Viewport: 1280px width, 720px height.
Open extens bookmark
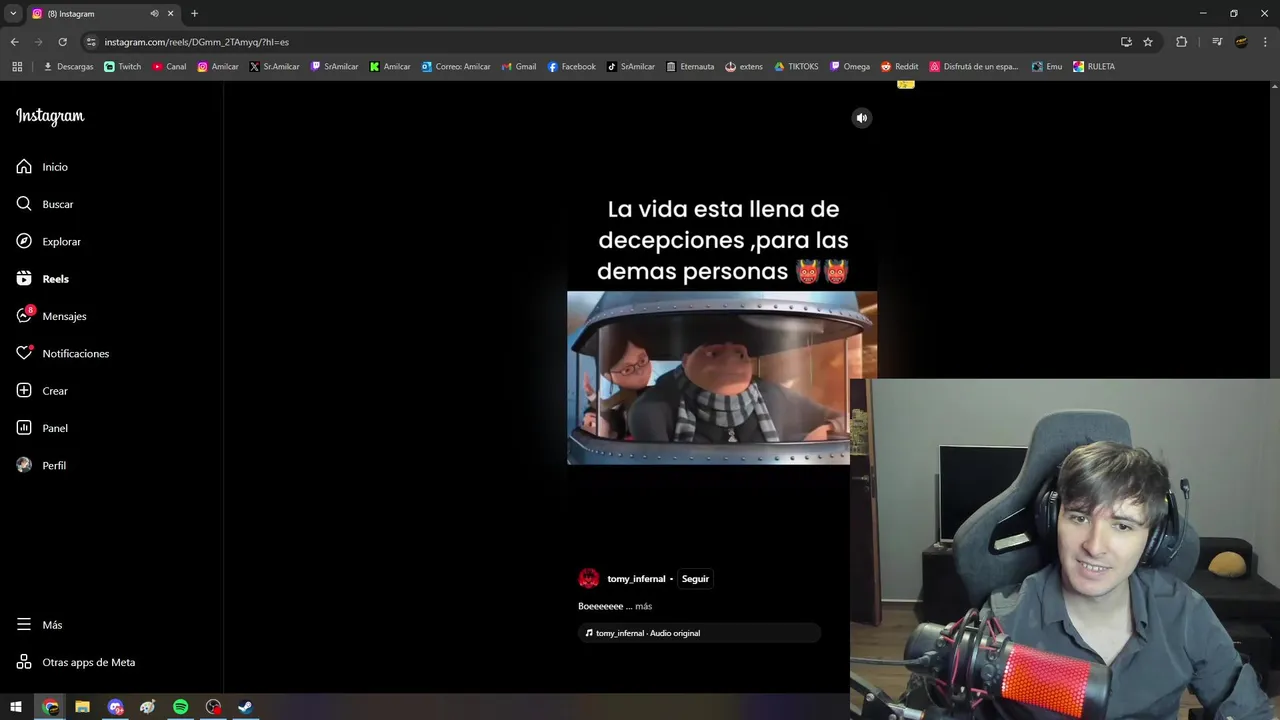[x=744, y=67]
